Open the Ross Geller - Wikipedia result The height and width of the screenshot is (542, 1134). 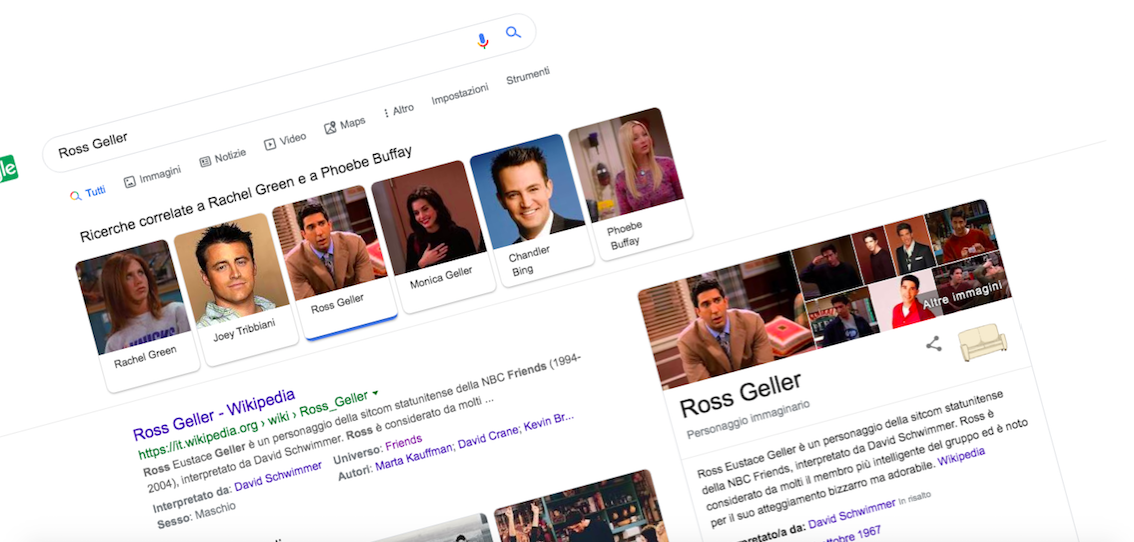214,415
